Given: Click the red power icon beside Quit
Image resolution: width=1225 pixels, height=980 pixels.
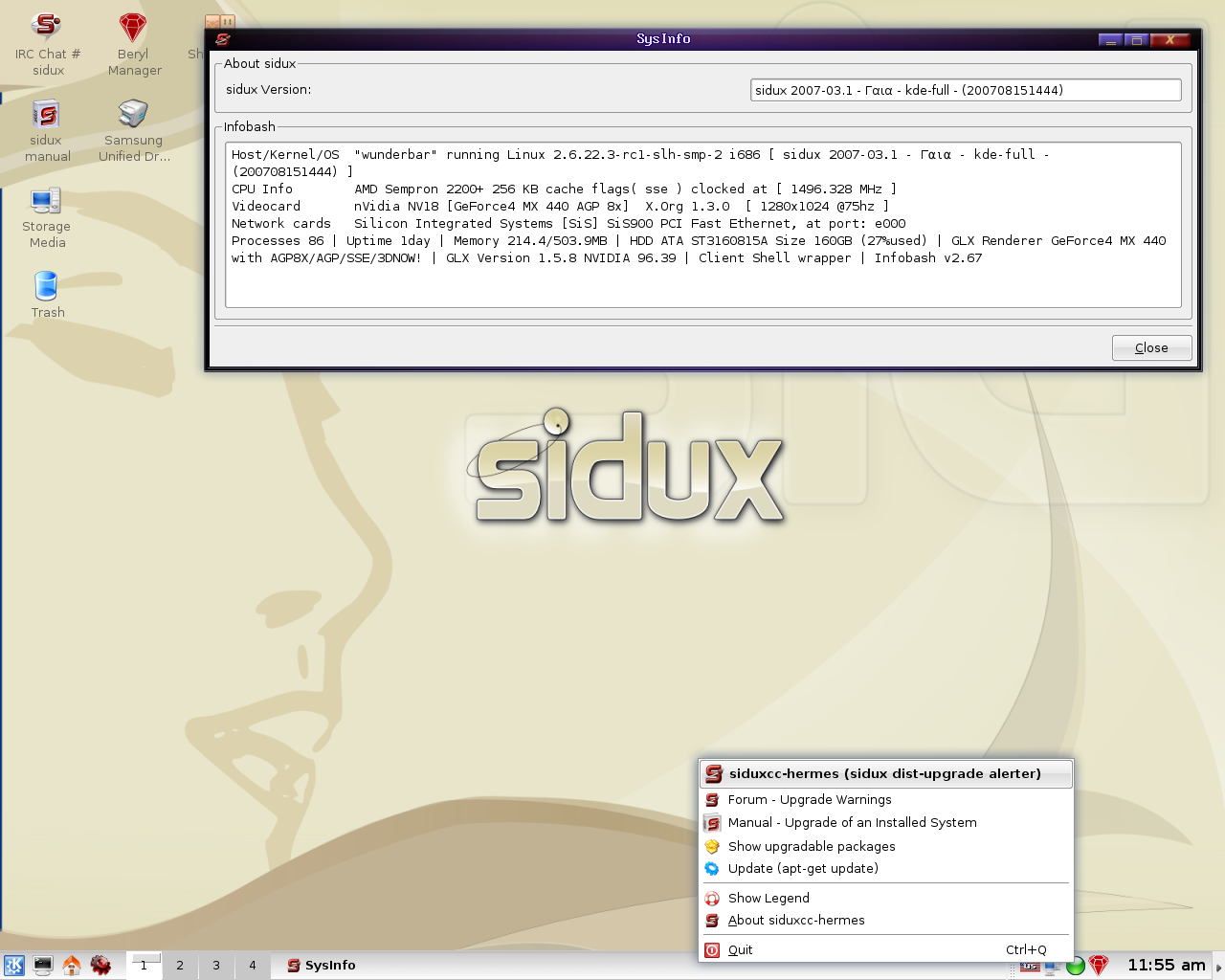Looking at the screenshot, I should pyautogui.click(x=712, y=950).
